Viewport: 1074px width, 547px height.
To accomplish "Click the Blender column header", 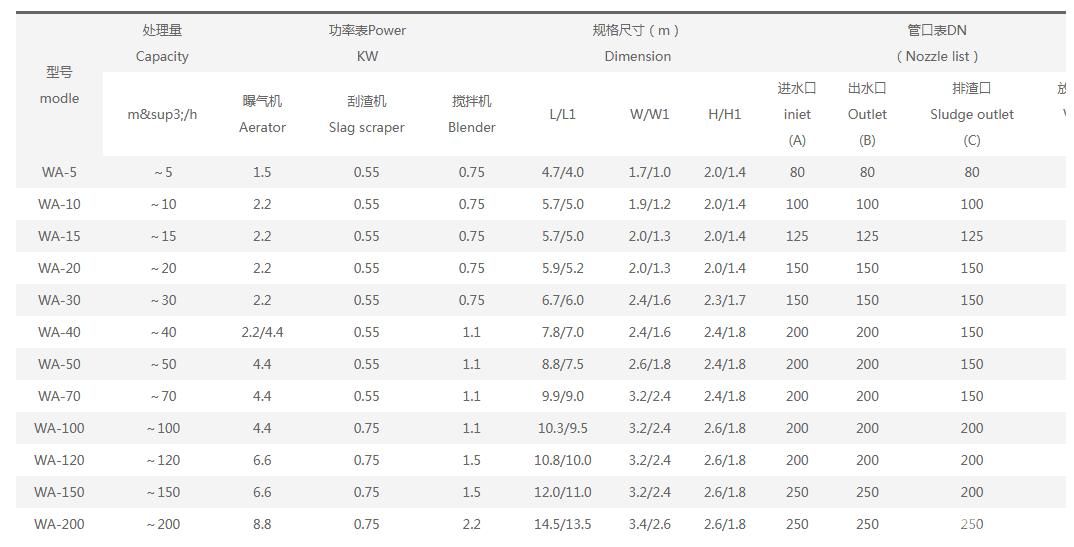I will coord(471,114).
